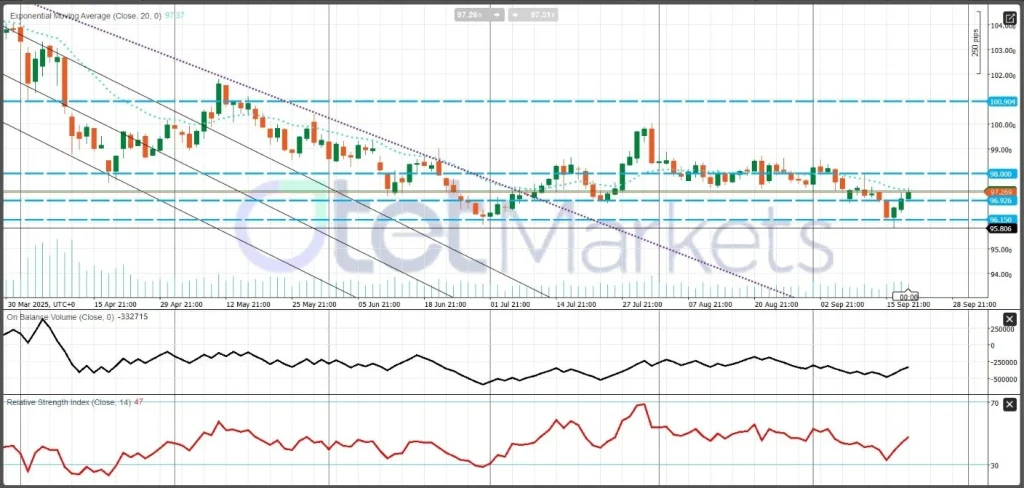Click the 28 Sep 21:00 time axis label
The width and height of the screenshot is (1024, 488).
973,303
